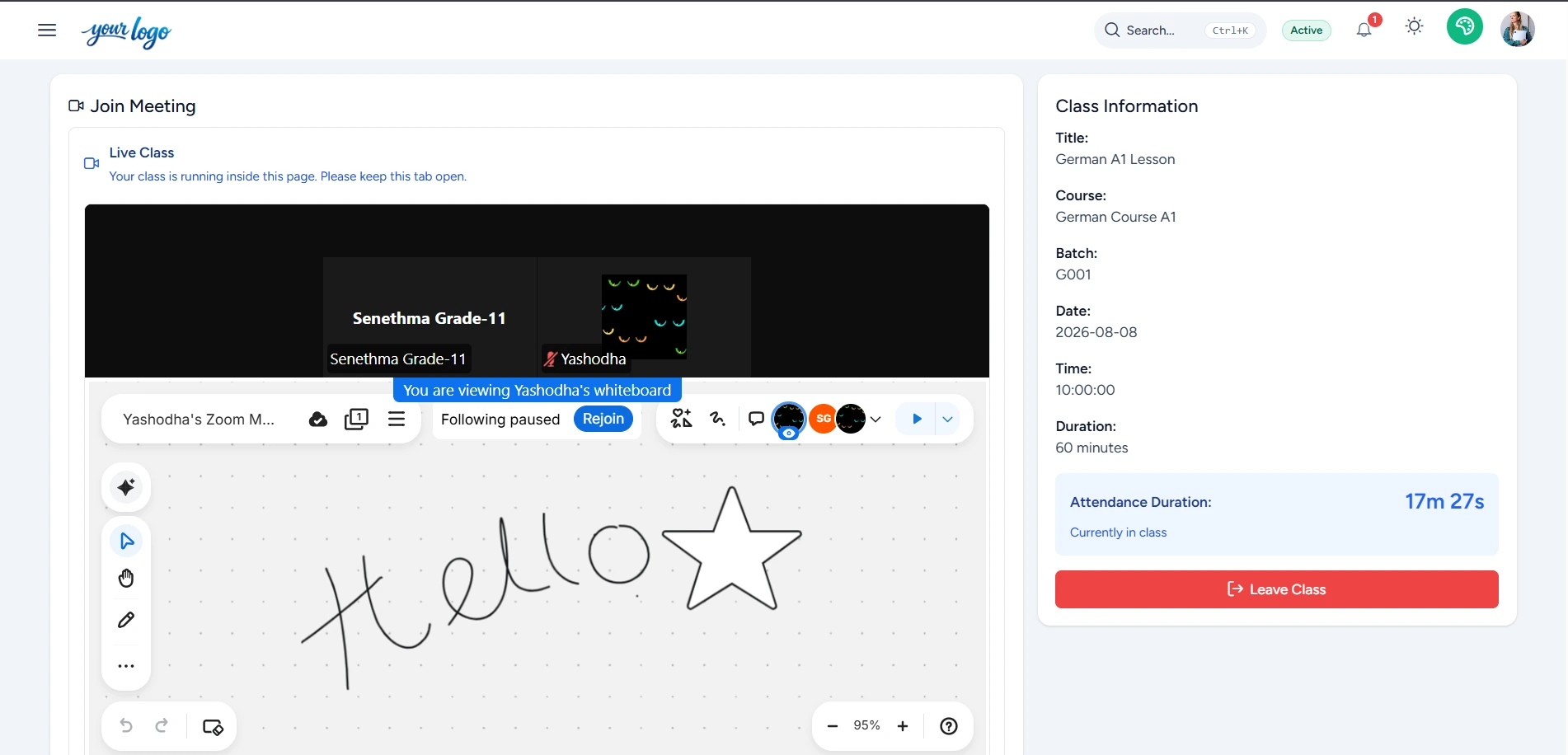
Task: Click the German A1 Lesson title
Action: (x=1115, y=159)
